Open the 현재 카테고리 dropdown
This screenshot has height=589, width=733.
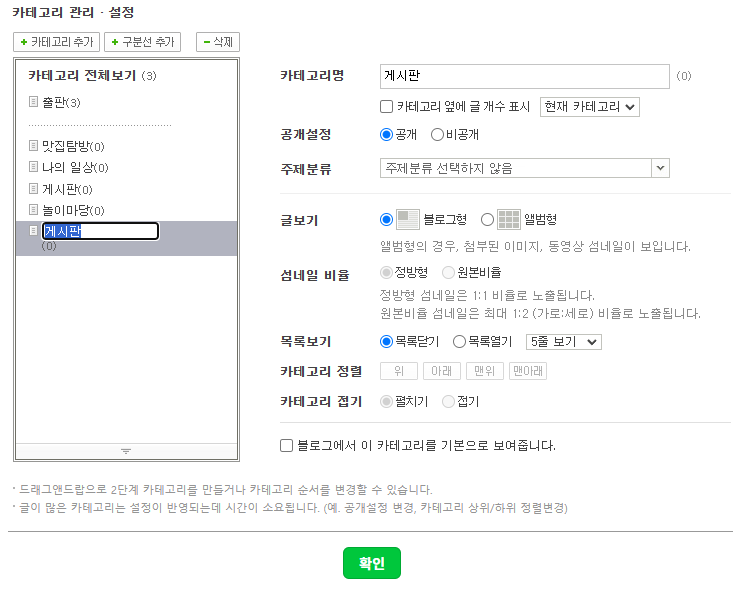[589, 107]
